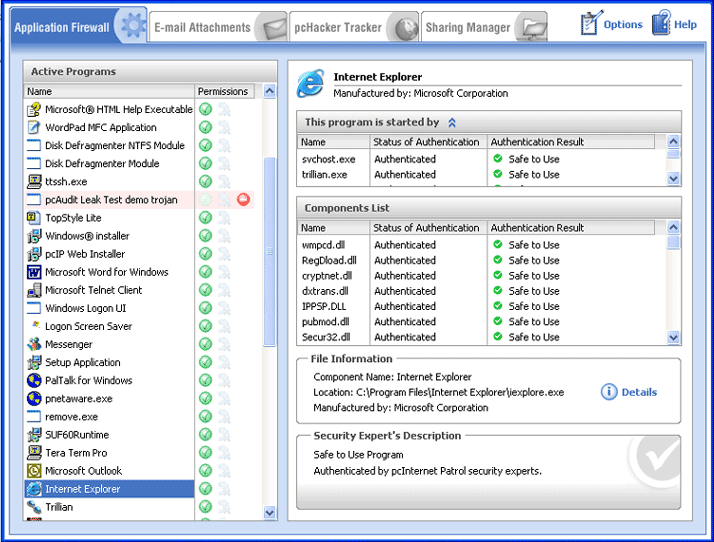This screenshot has height=542, width=714.
Task: Toggle allow permission for Microsoft Word for Windows
Action: pyautogui.click(x=206, y=272)
